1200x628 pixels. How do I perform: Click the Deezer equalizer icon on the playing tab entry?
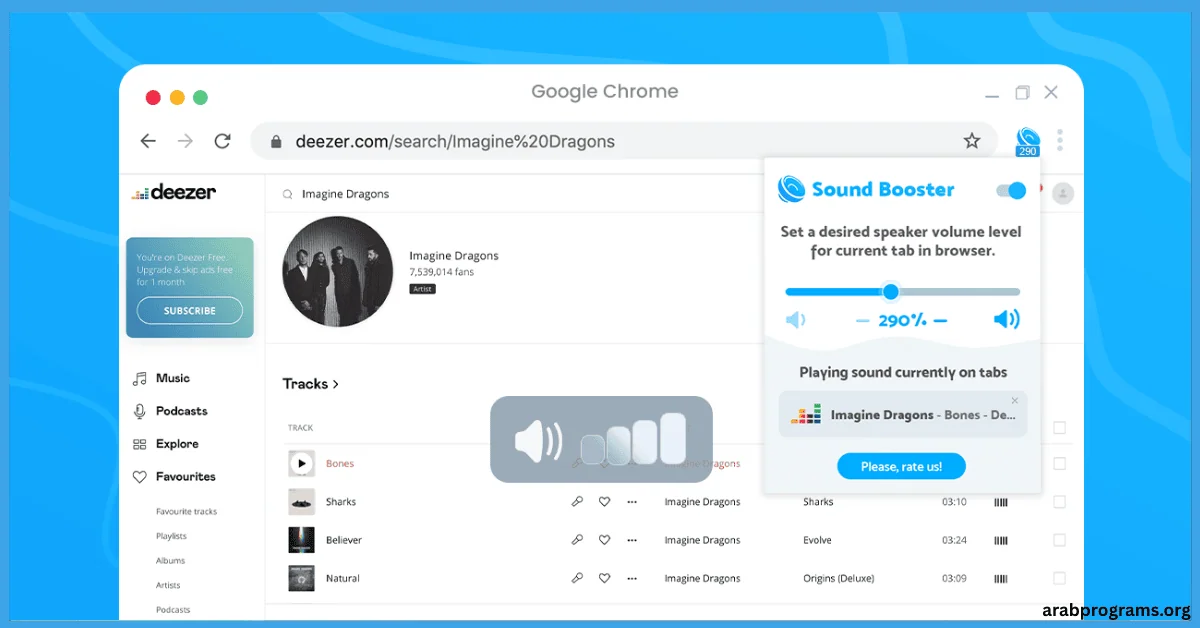coord(806,414)
